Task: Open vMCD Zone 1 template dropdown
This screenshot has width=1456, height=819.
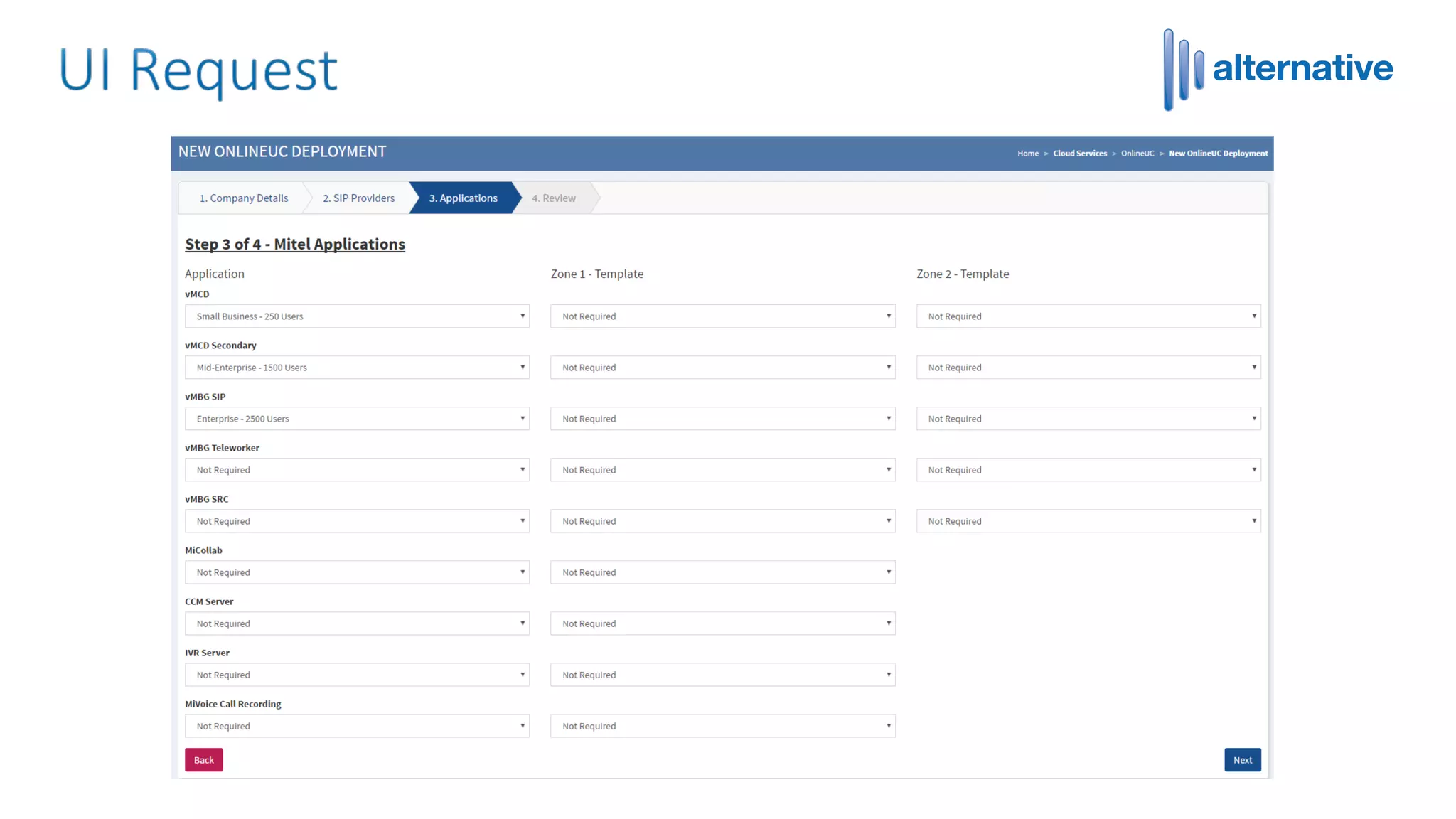Action: [x=722, y=316]
